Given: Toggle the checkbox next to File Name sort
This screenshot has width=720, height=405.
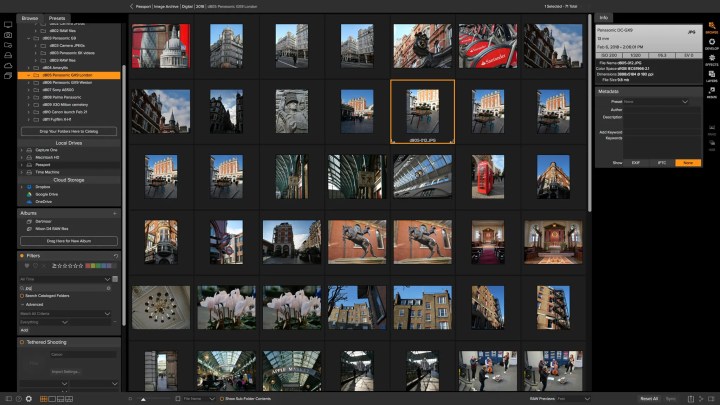Looking at the screenshot, I should click(178, 399).
